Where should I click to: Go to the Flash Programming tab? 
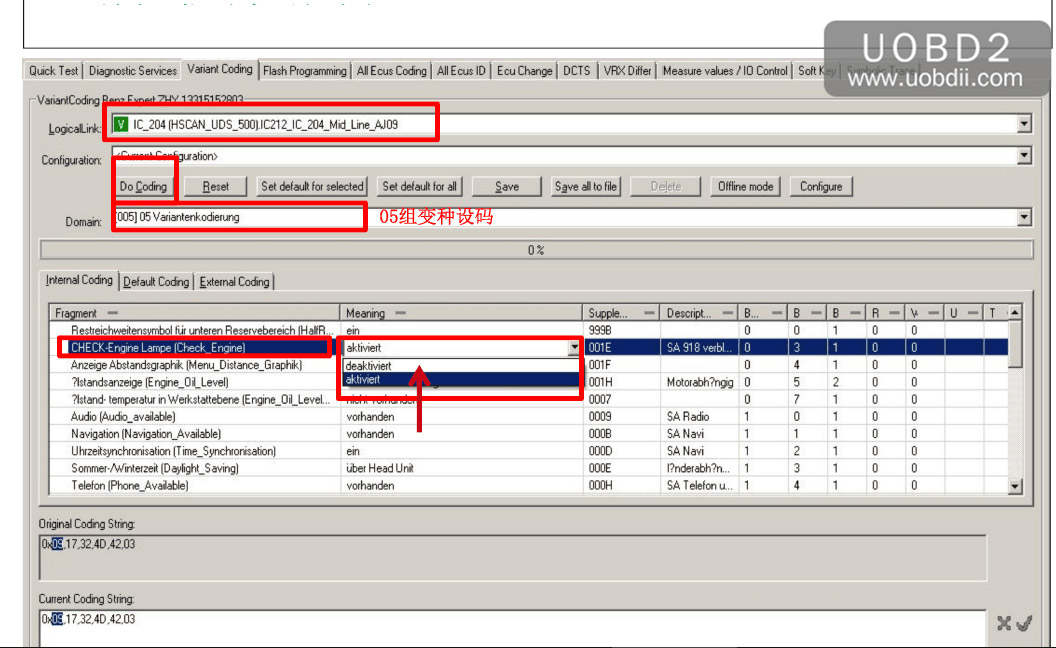[x=304, y=71]
